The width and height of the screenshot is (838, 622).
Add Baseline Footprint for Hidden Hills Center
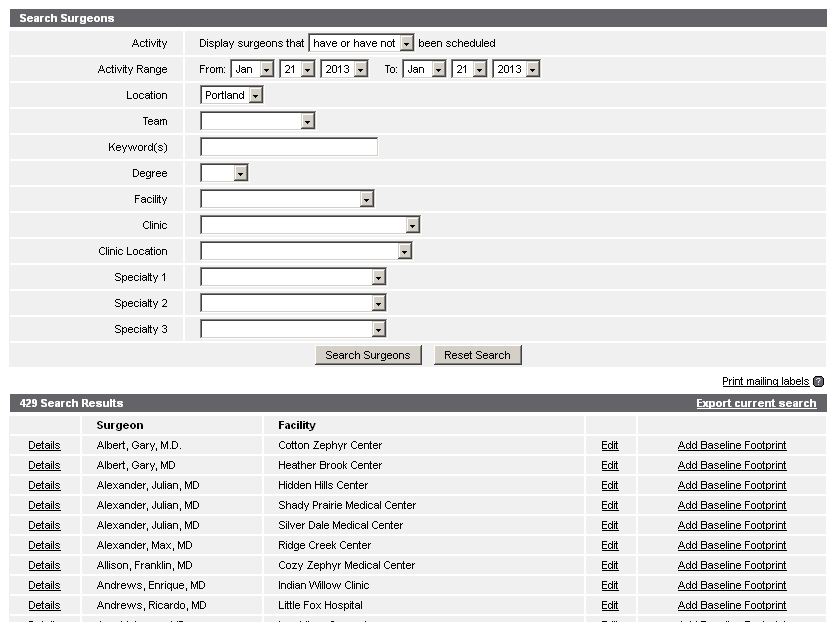732,485
